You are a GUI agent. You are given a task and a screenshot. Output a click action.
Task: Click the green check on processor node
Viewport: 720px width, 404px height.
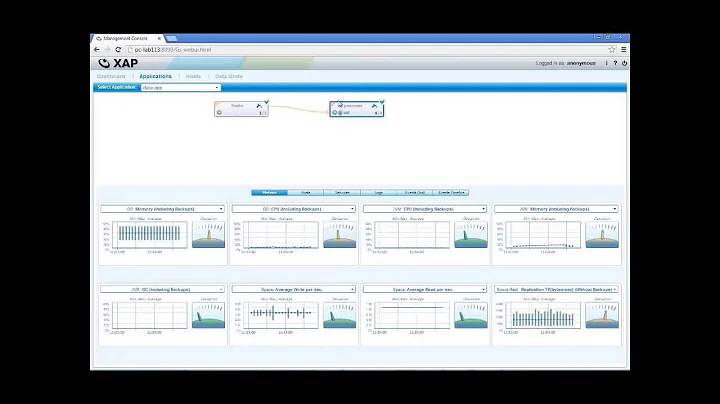(382, 102)
